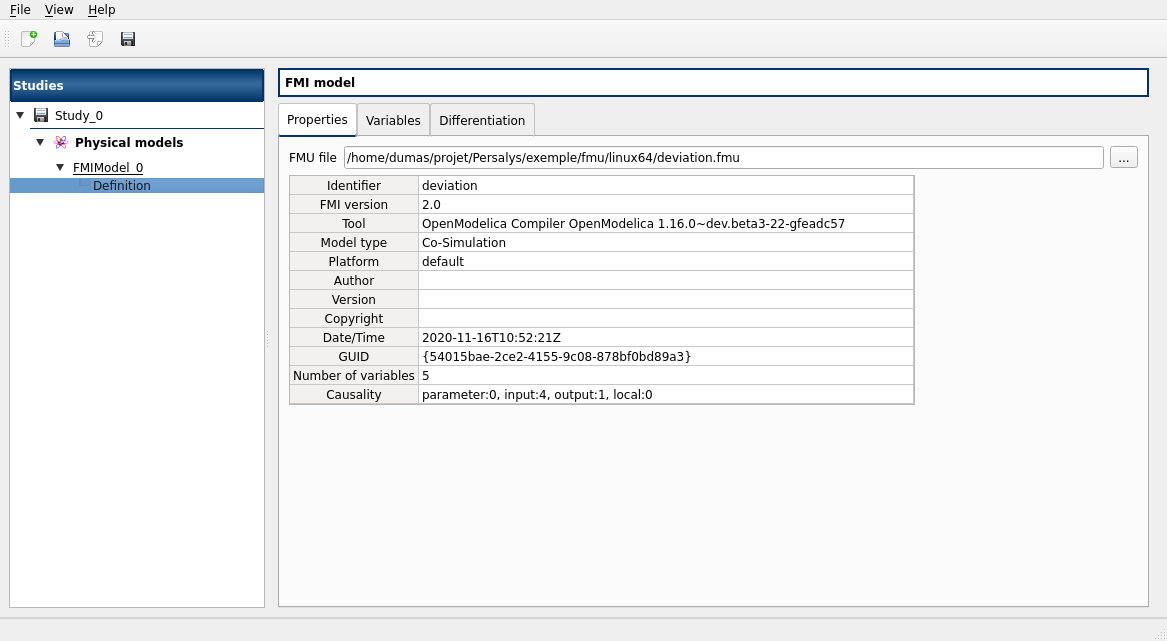Screen dimensions: 1167x641
Task: Click the 'Copyright' row label
Action: [354, 319]
